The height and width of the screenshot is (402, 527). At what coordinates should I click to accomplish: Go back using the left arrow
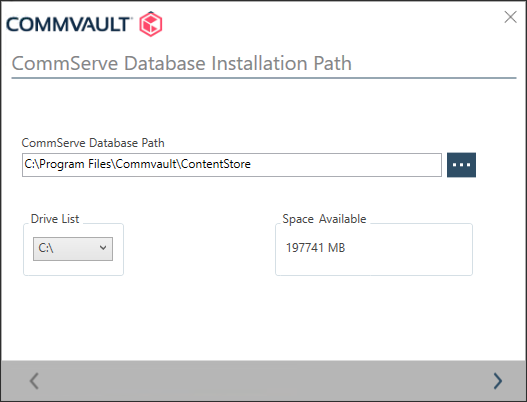click(x=34, y=381)
